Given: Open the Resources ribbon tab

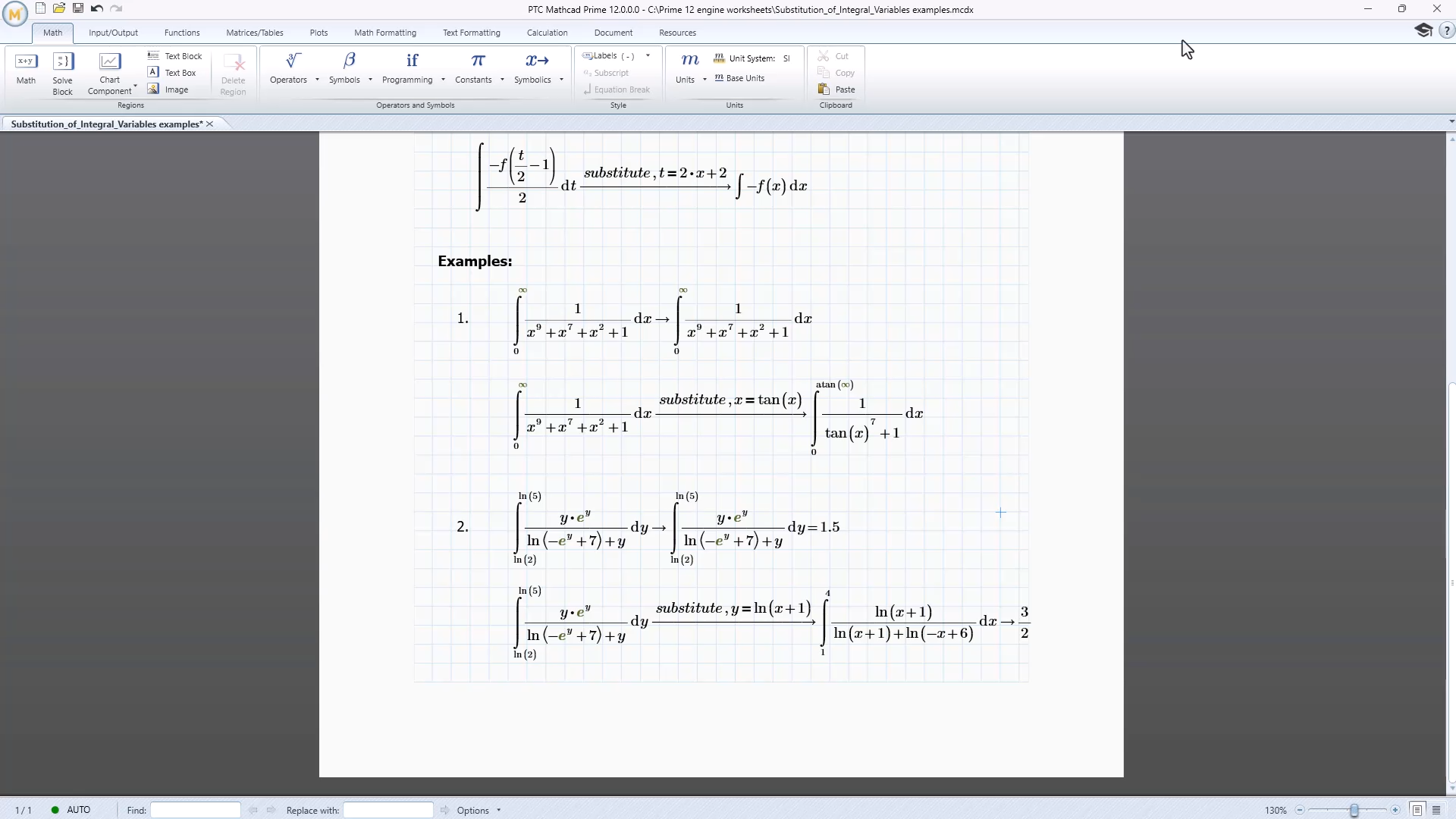Looking at the screenshot, I should pyautogui.click(x=678, y=33).
